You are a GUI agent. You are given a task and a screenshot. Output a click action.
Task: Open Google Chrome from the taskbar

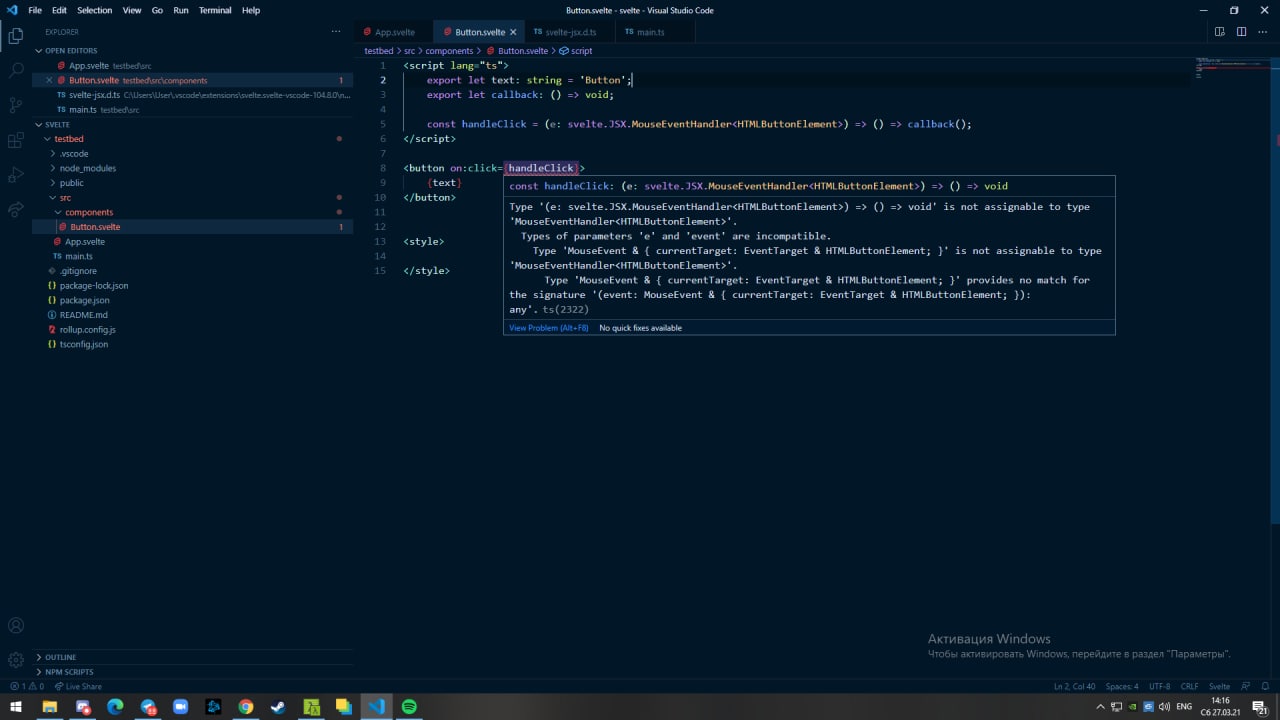[245, 706]
